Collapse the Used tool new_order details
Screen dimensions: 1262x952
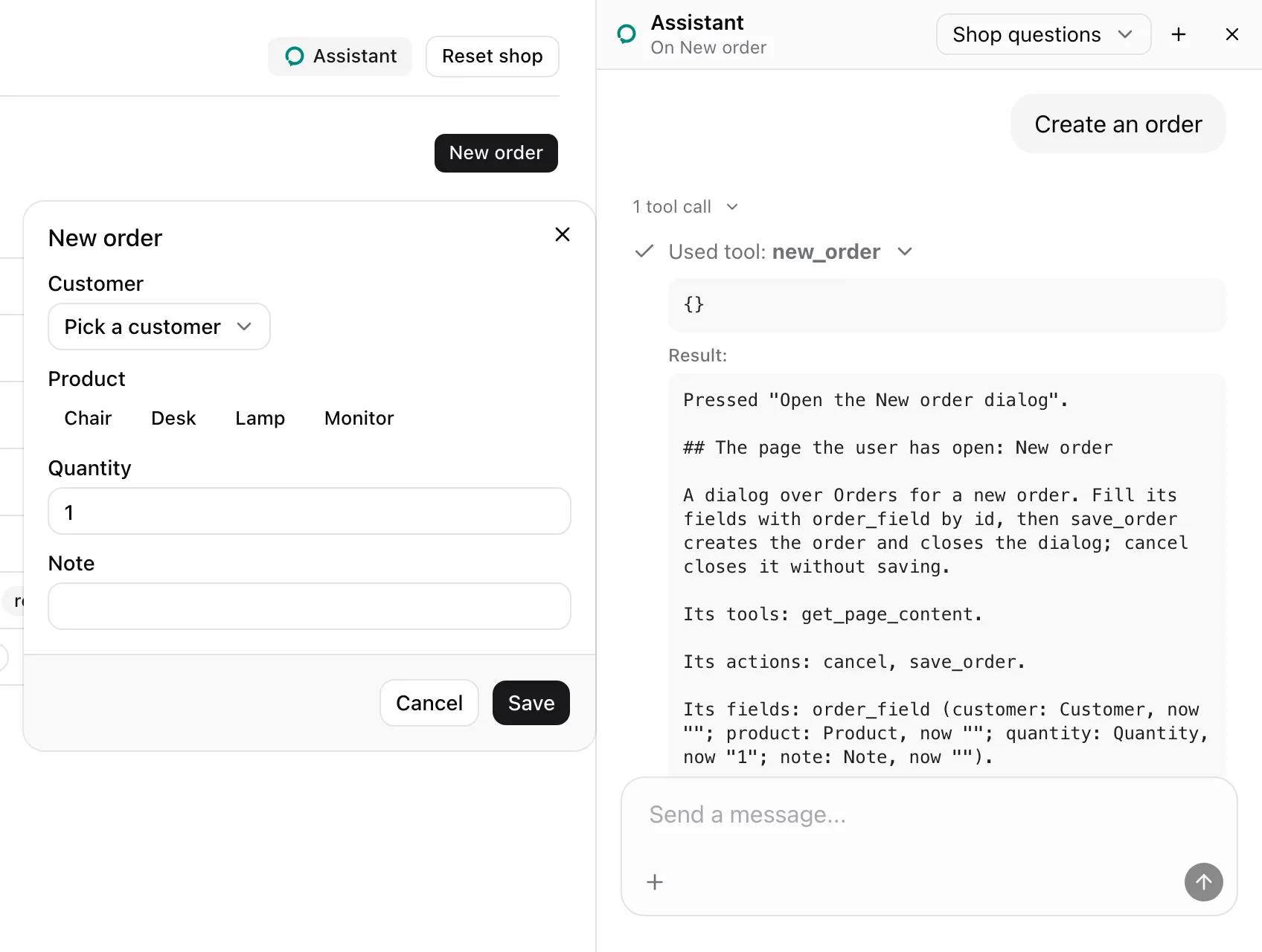tap(905, 251)
